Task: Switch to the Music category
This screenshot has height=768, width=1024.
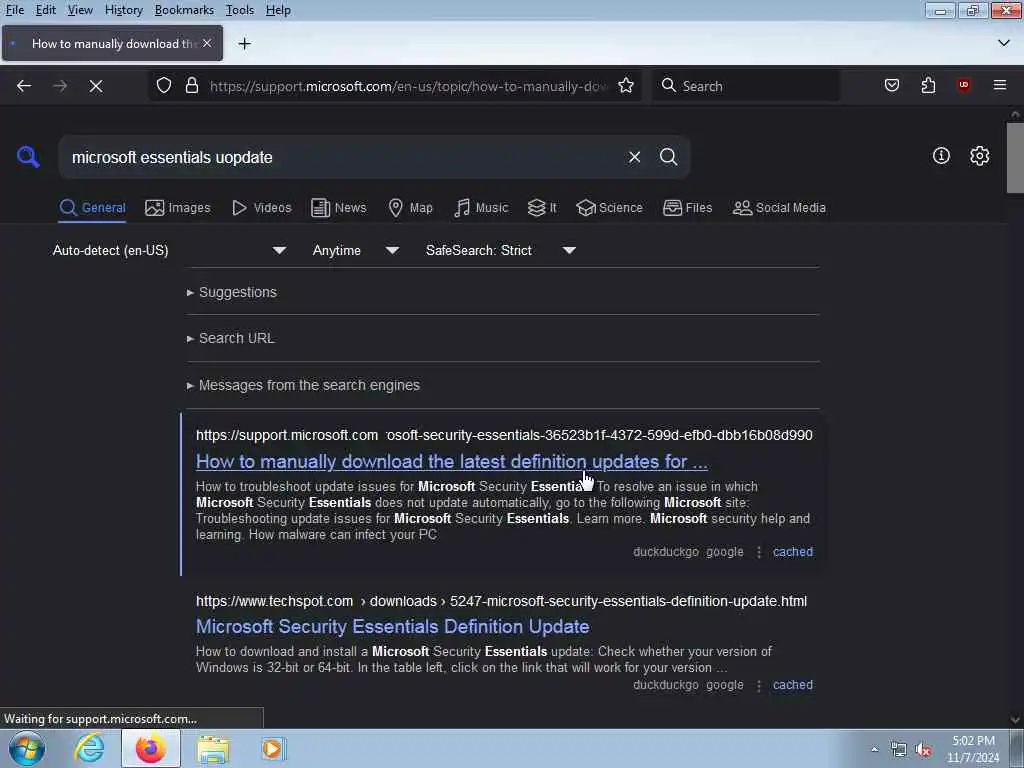Action: [481, 208]
